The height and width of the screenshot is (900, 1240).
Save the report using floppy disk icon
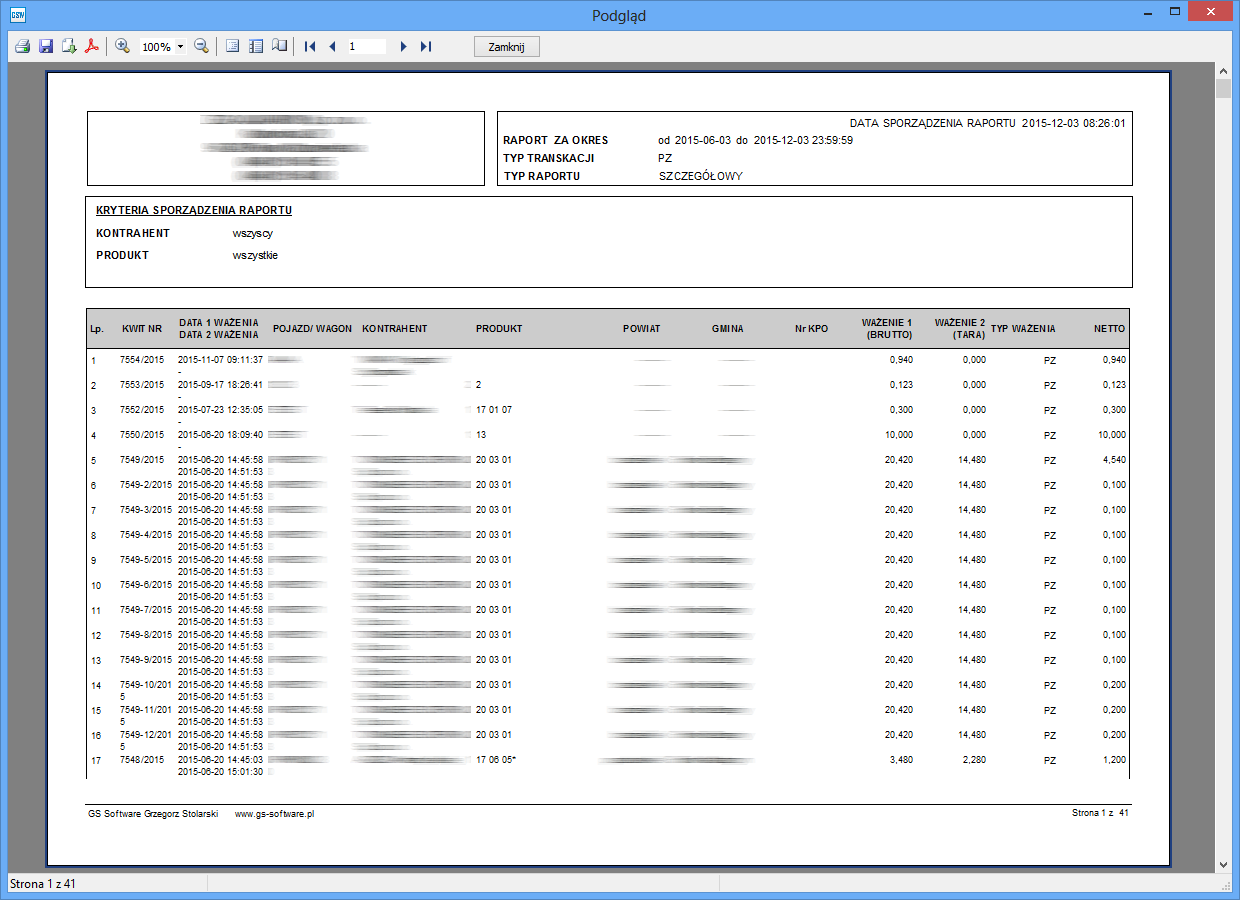45,46
